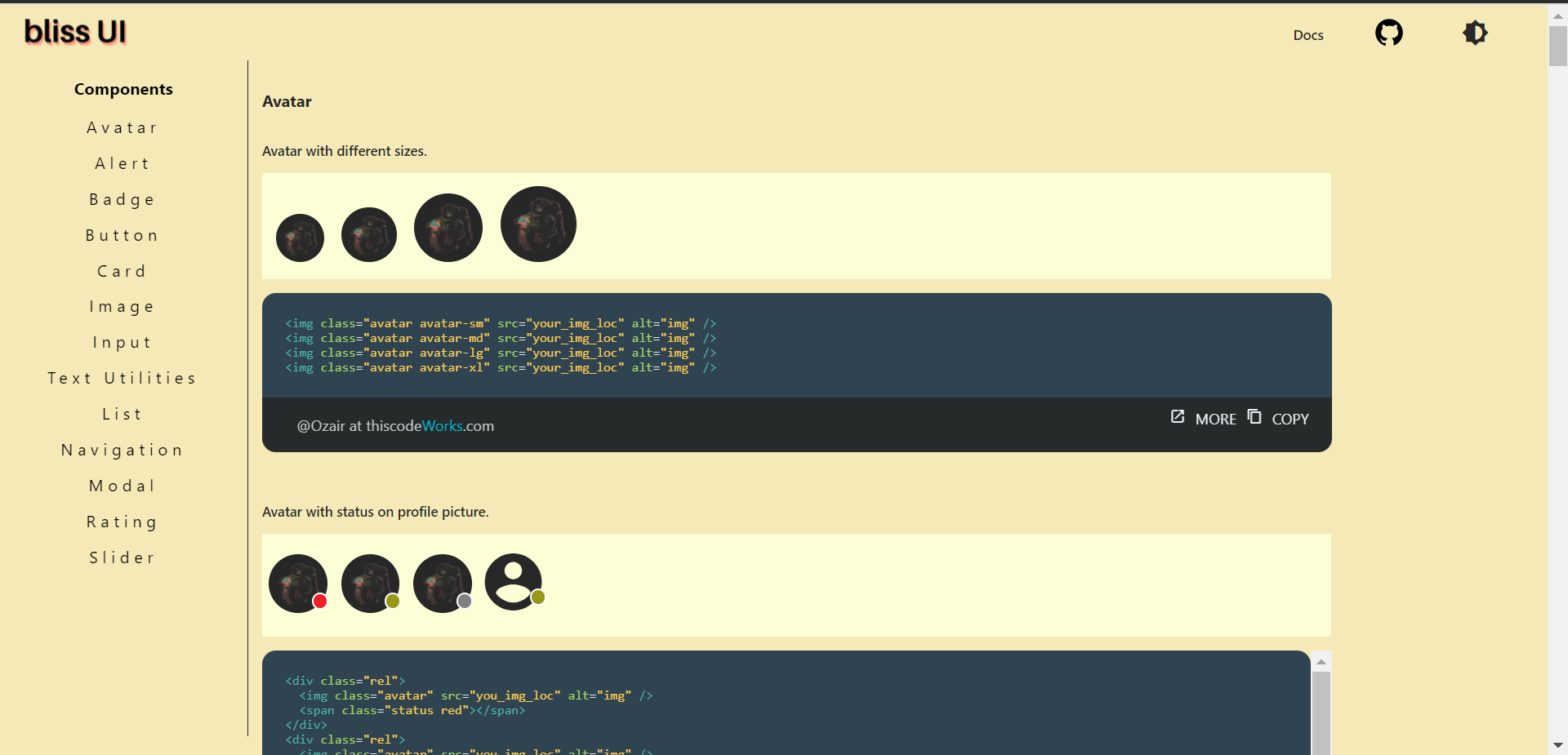
Task: Go to the Badge component
Action: [x=122, y=199]
